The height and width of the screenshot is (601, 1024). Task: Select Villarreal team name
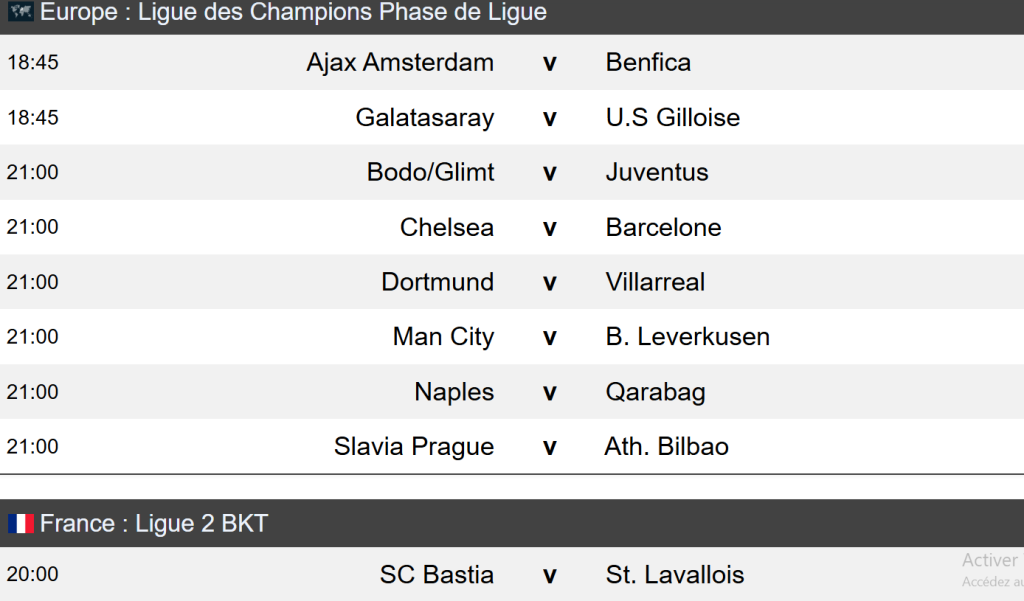point(655,282)
